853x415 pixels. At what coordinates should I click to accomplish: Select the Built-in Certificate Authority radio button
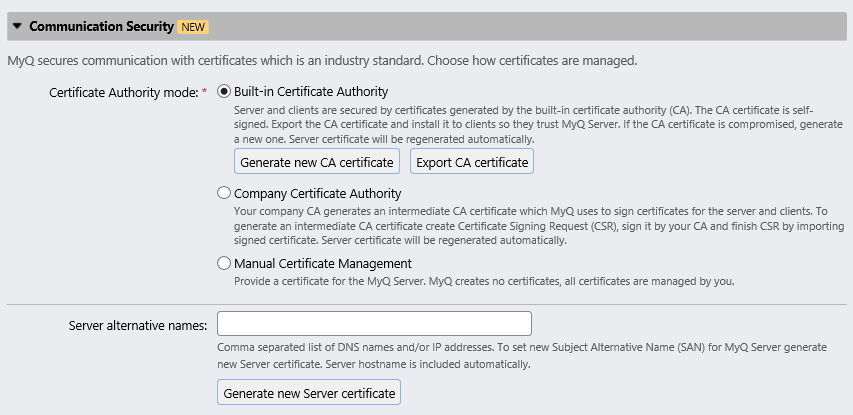[x=224, y=91]
